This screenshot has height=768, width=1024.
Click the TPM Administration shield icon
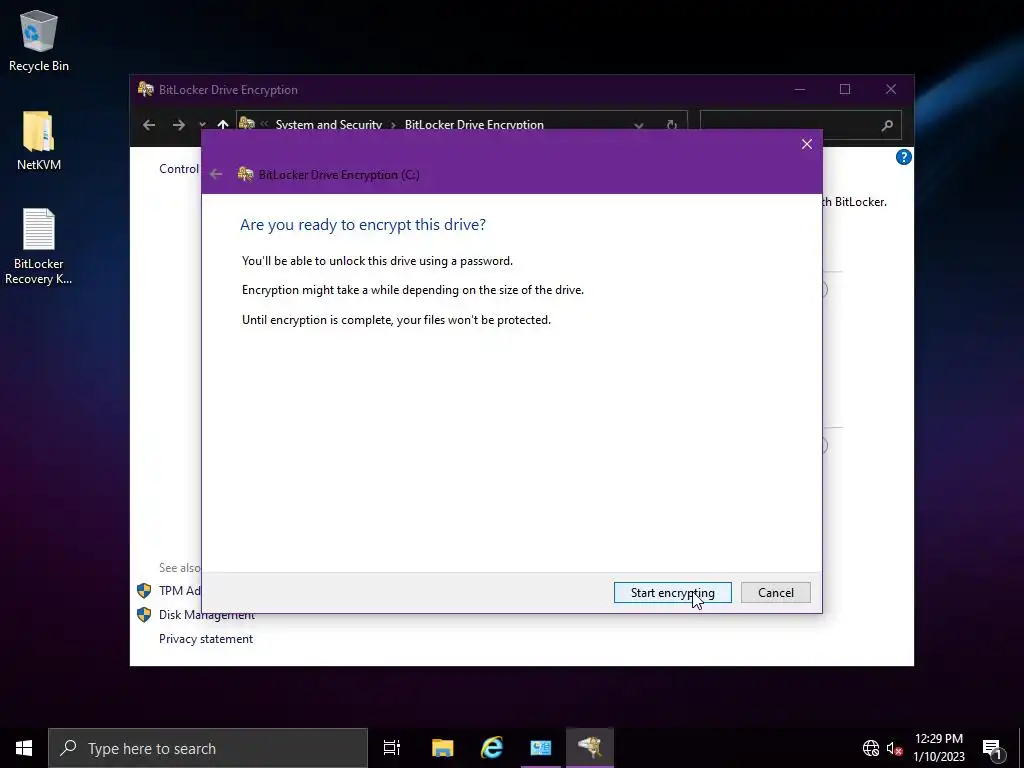click(x=144, y=590)
